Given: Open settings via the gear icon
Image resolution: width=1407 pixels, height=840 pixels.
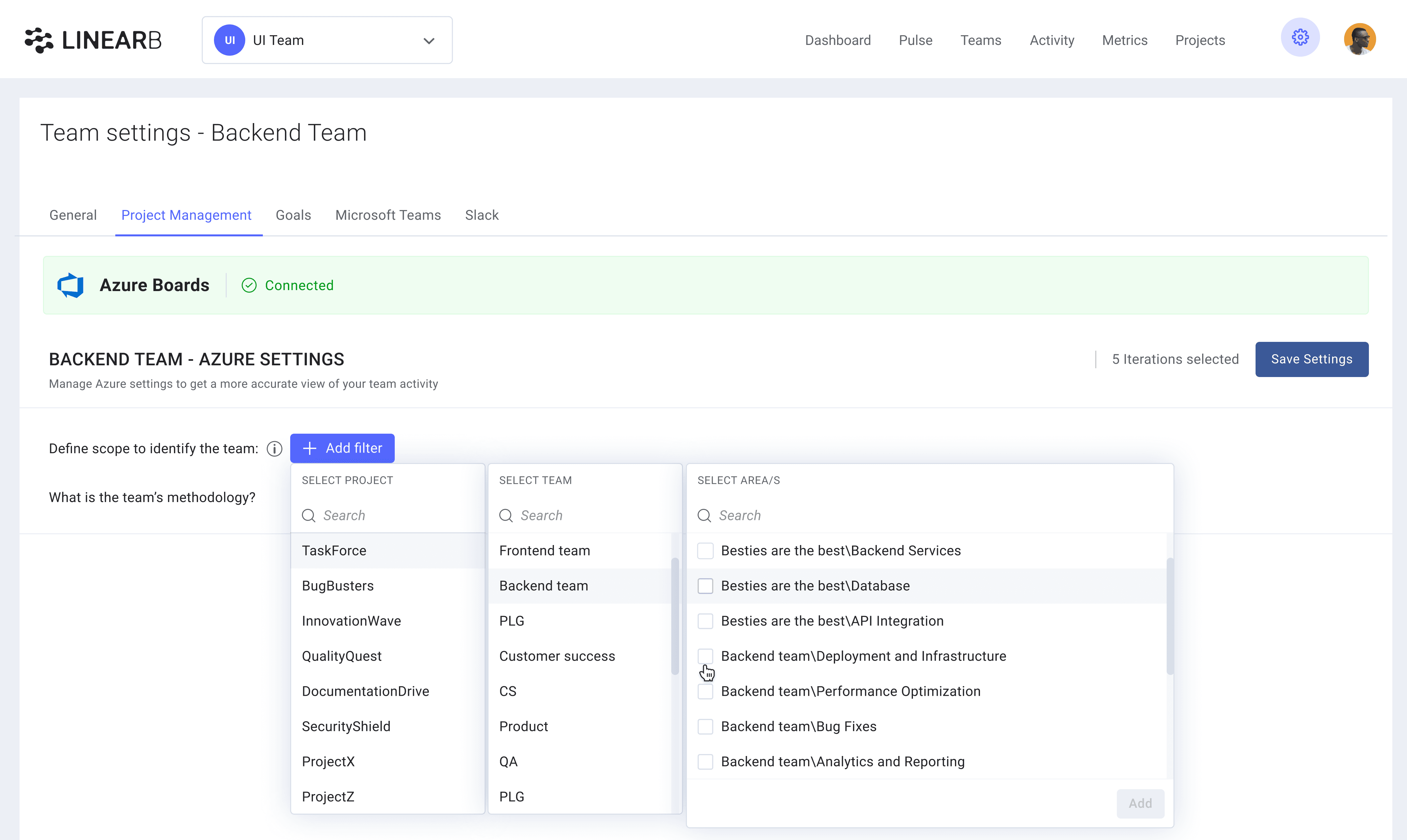Looking at the screenshot, I should [x=1300, y=37].
